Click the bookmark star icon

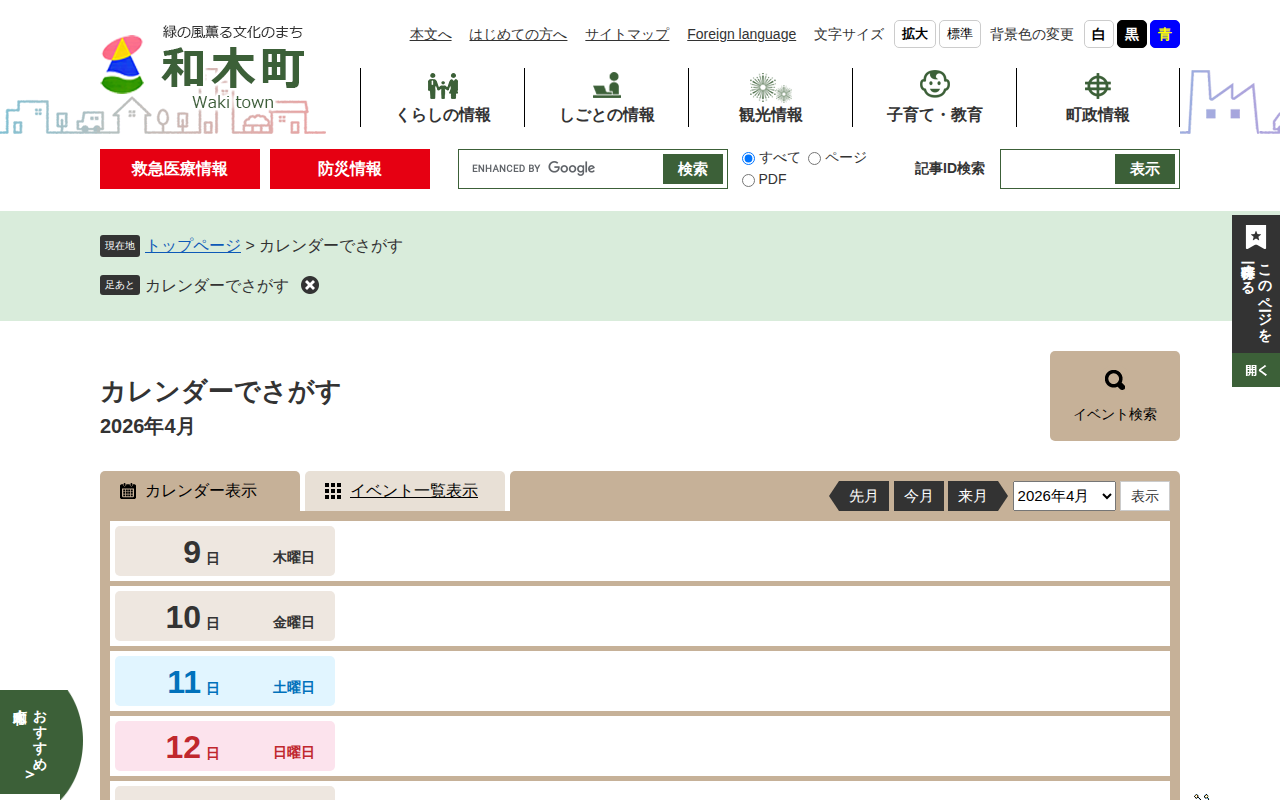pos(1256,237)
